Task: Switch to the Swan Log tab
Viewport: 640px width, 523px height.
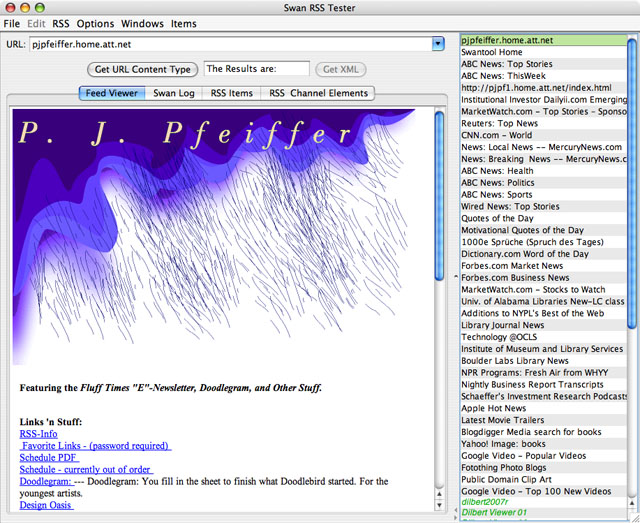Action: [174, 93]
